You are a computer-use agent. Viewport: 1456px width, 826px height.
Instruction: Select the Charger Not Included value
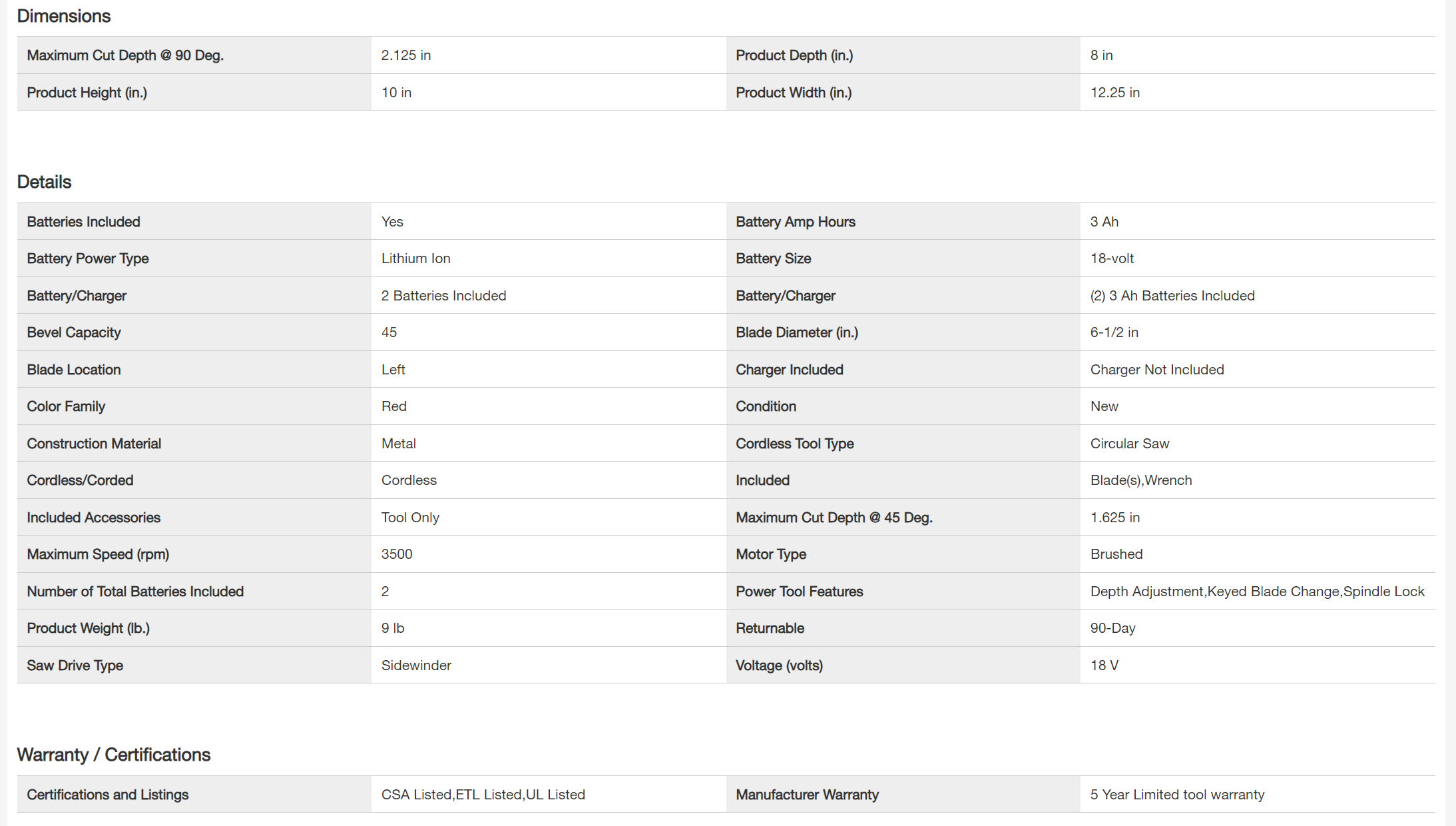click(x=1156, y=370)
